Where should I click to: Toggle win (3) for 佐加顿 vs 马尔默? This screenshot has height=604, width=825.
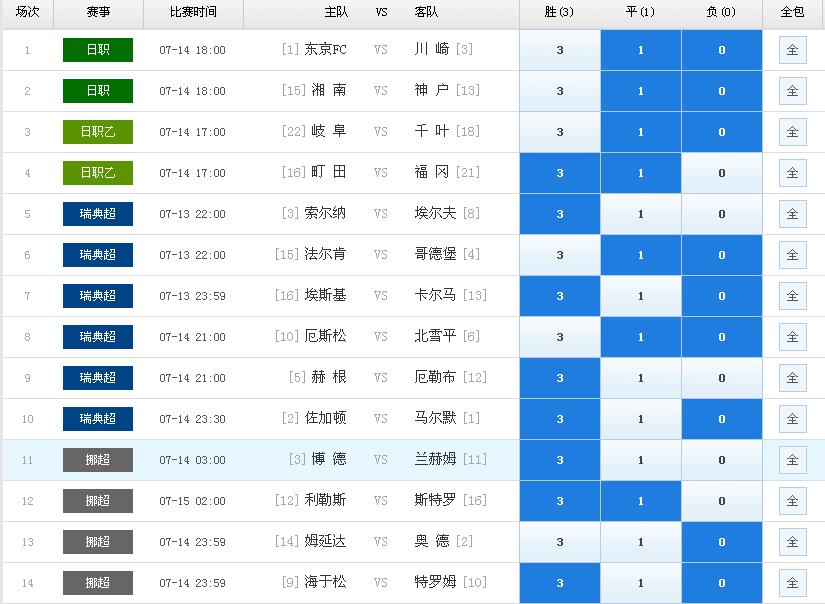[x=560, y=419]
